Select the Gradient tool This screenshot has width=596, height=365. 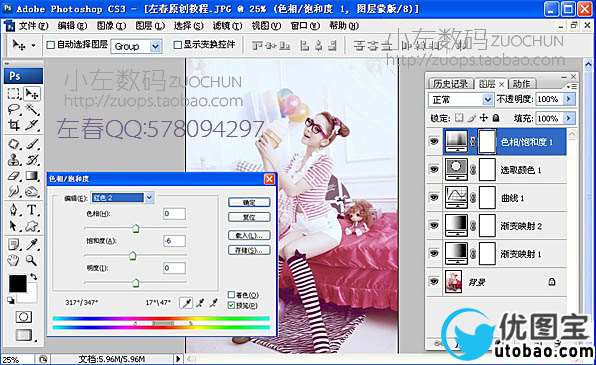[x=32, y=176]
